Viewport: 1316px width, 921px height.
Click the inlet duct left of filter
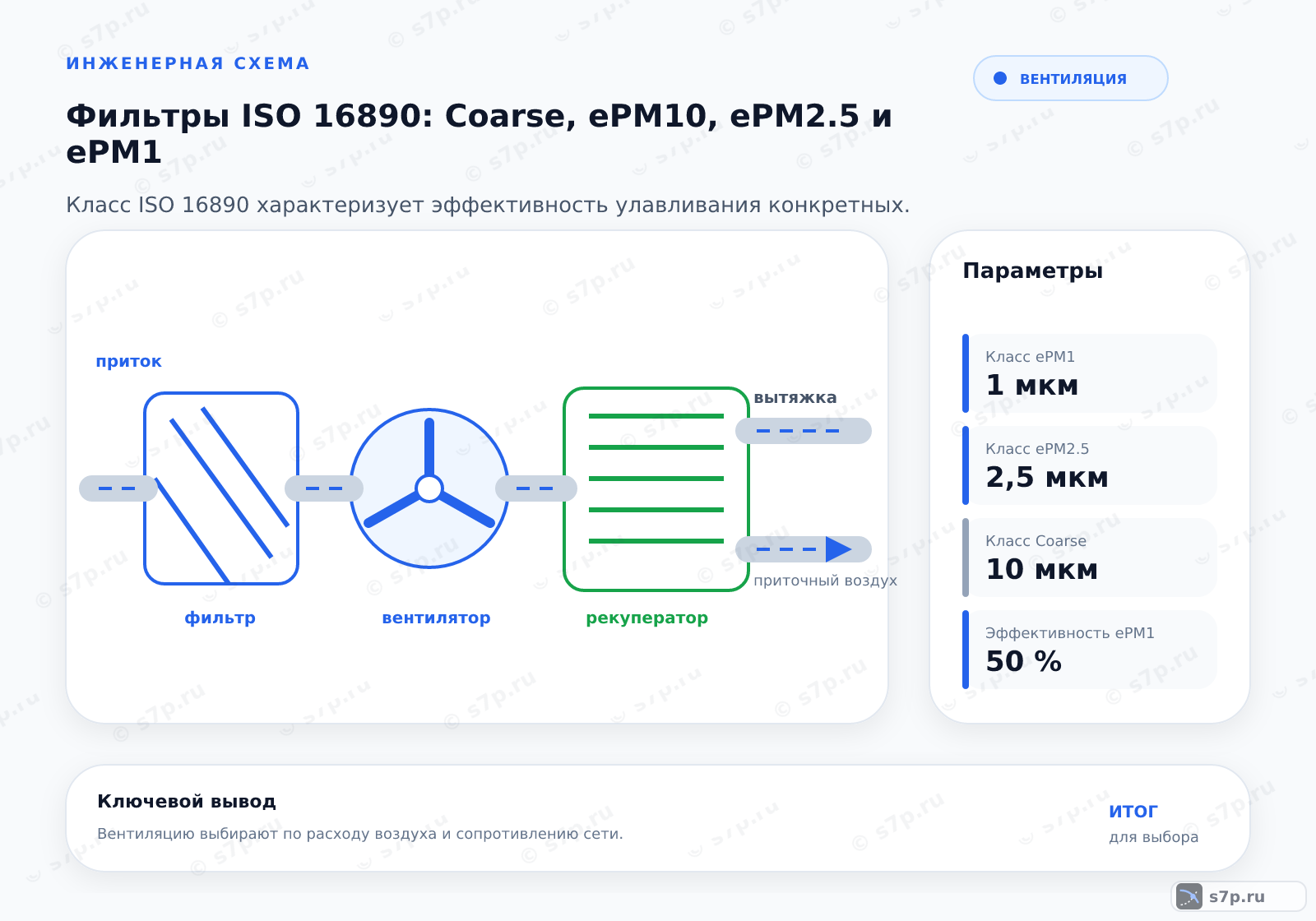[x=118, y=488]
